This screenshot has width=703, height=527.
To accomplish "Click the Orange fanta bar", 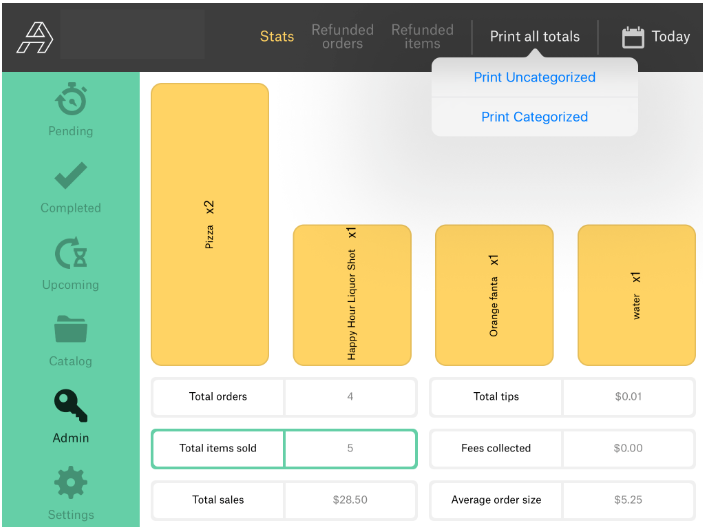I will [x=494, y=295].
